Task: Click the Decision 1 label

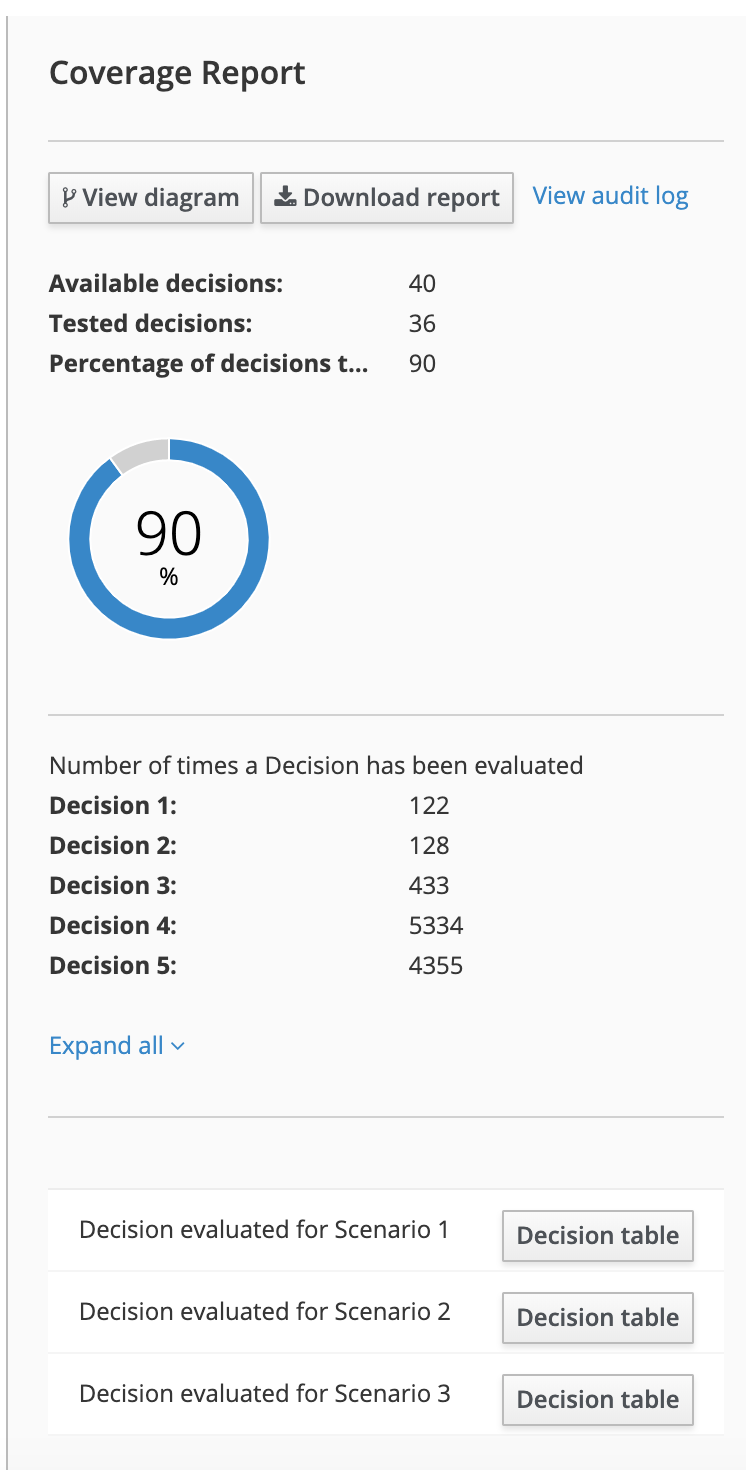Action: [113, 806]
